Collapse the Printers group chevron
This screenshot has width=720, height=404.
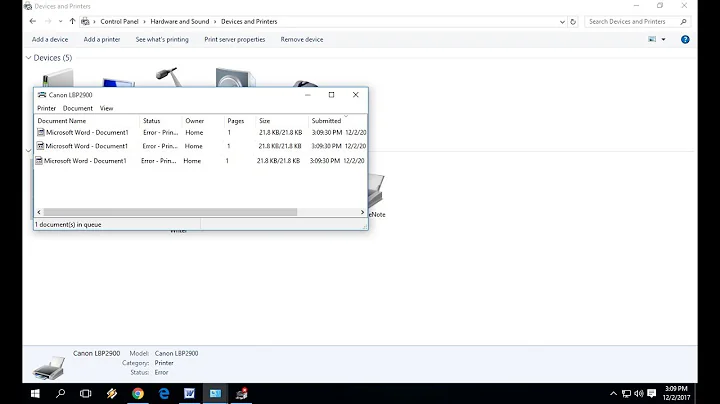28,151
